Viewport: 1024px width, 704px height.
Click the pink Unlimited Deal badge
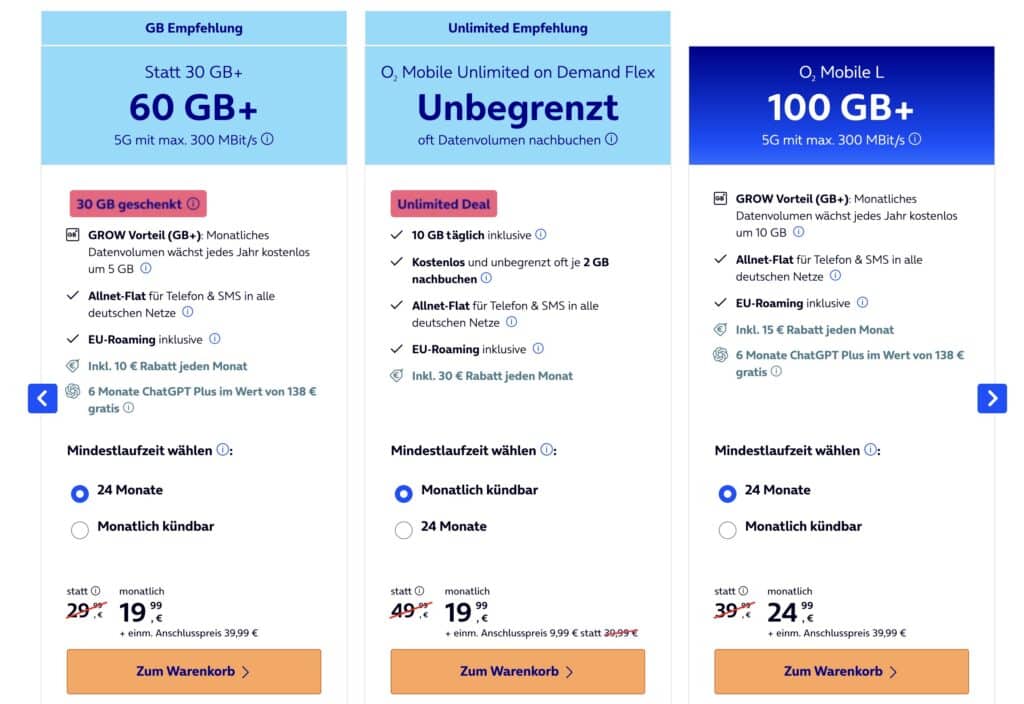click(x=443, y=204)
